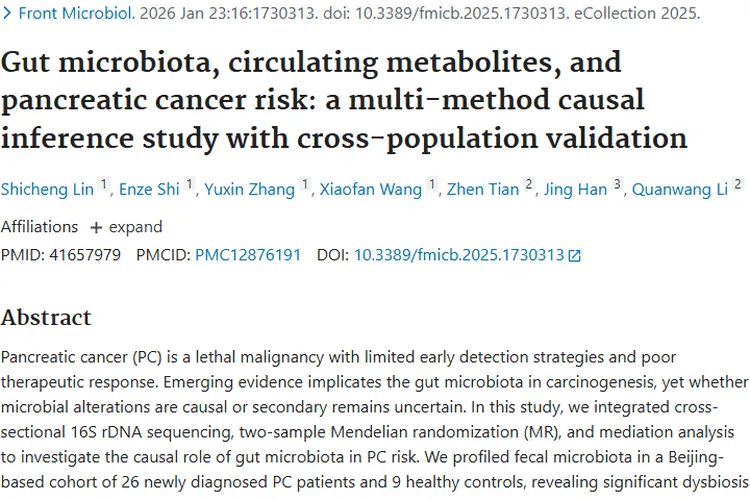The height and width of the screenshot is (500, 750).
Task: Expand the Affiliations section
Action: [x=127, y=226]
